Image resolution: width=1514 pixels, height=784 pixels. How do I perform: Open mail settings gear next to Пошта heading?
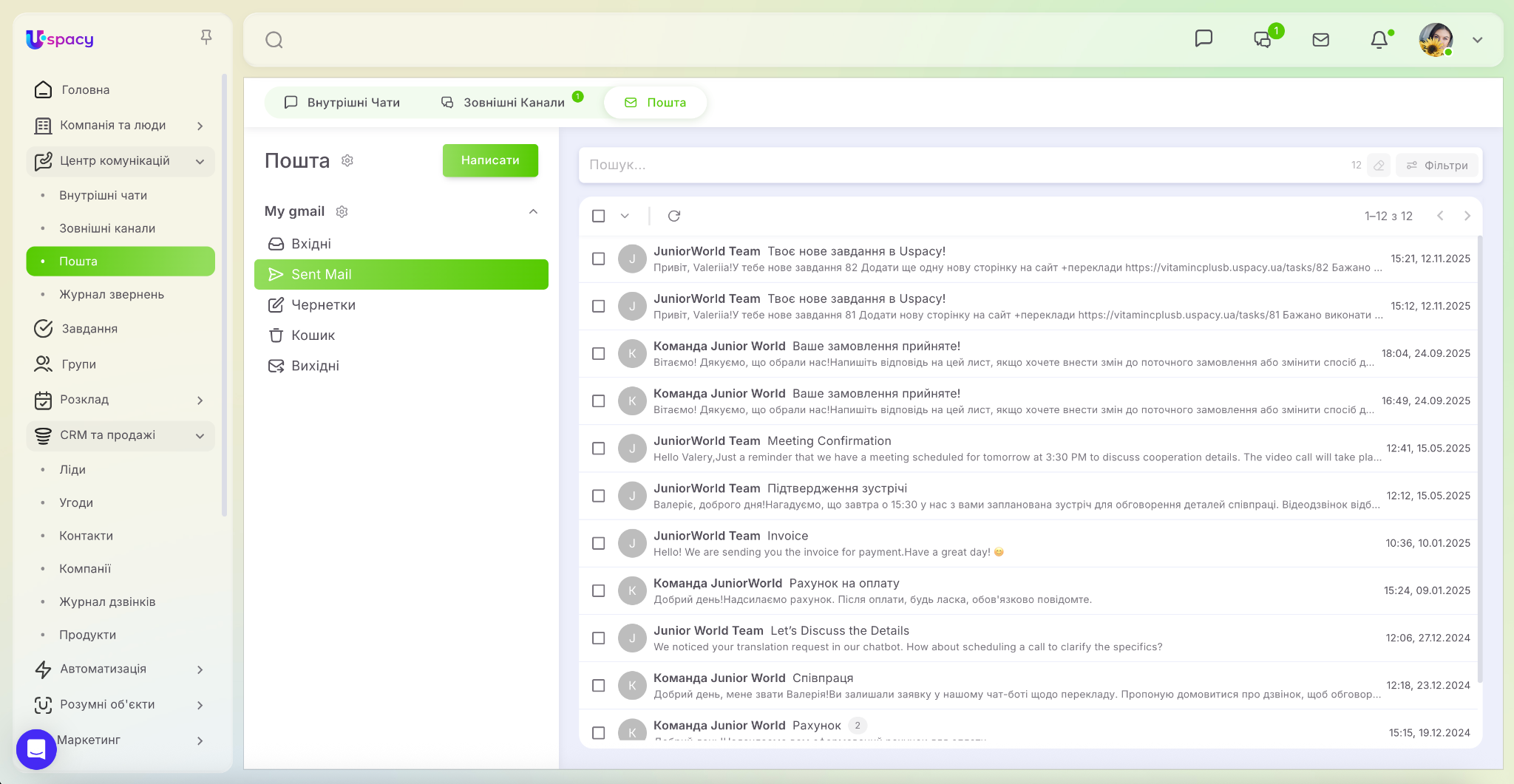tap(347, 160)
